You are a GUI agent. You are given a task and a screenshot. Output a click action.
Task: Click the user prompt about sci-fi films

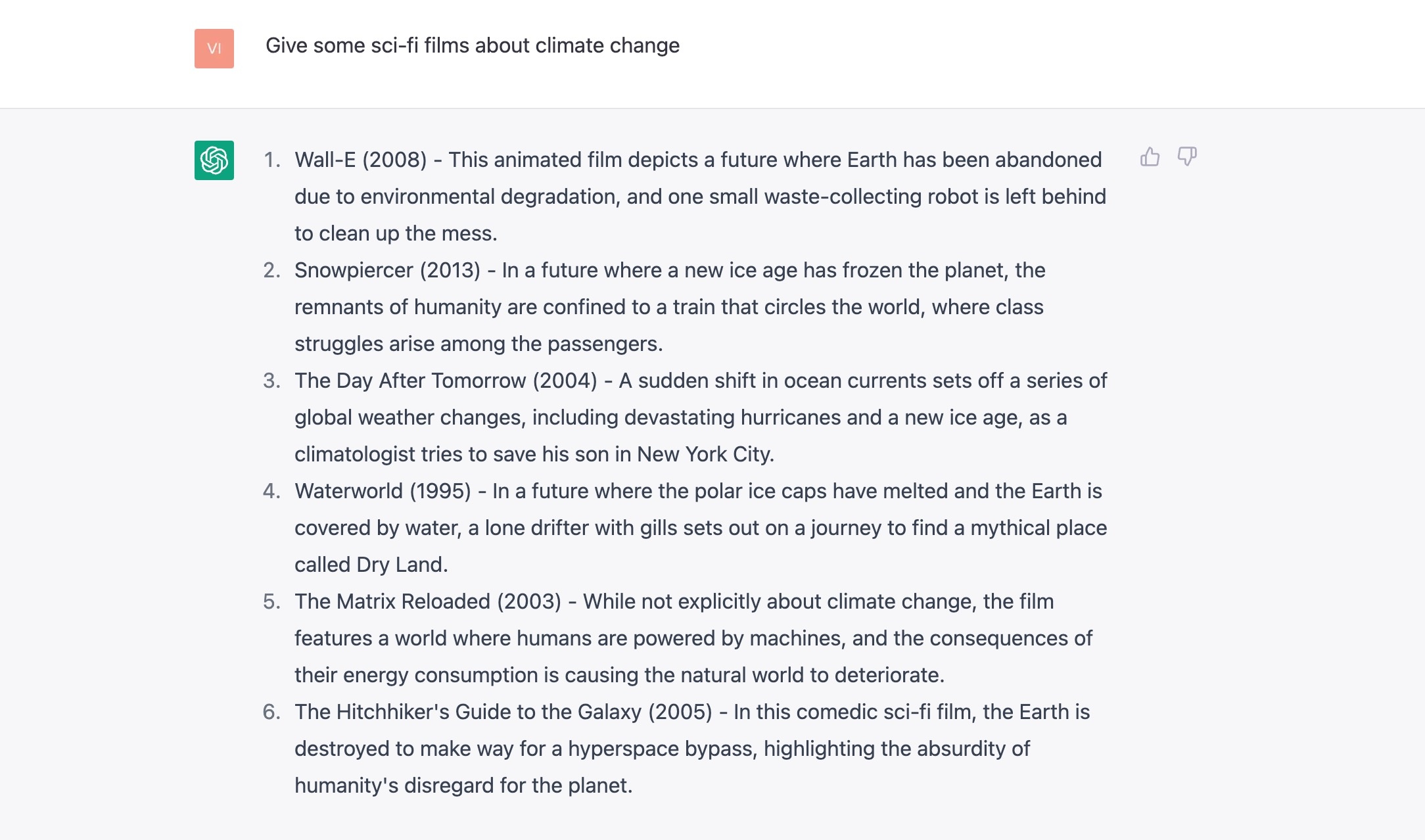(472, 45)
